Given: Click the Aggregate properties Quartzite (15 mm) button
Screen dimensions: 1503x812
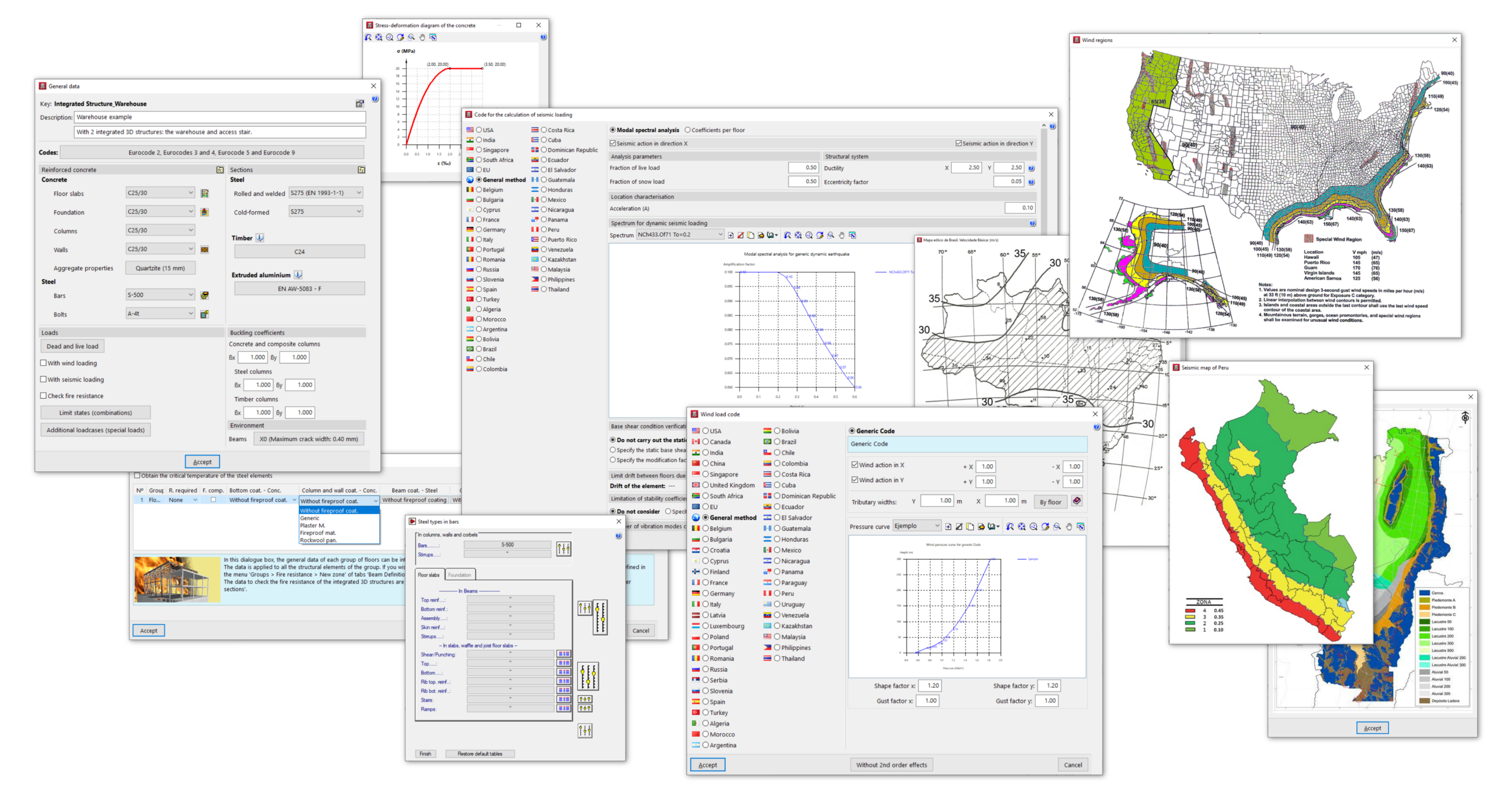Looking at the screenshot, I should (x=160, y=268).
